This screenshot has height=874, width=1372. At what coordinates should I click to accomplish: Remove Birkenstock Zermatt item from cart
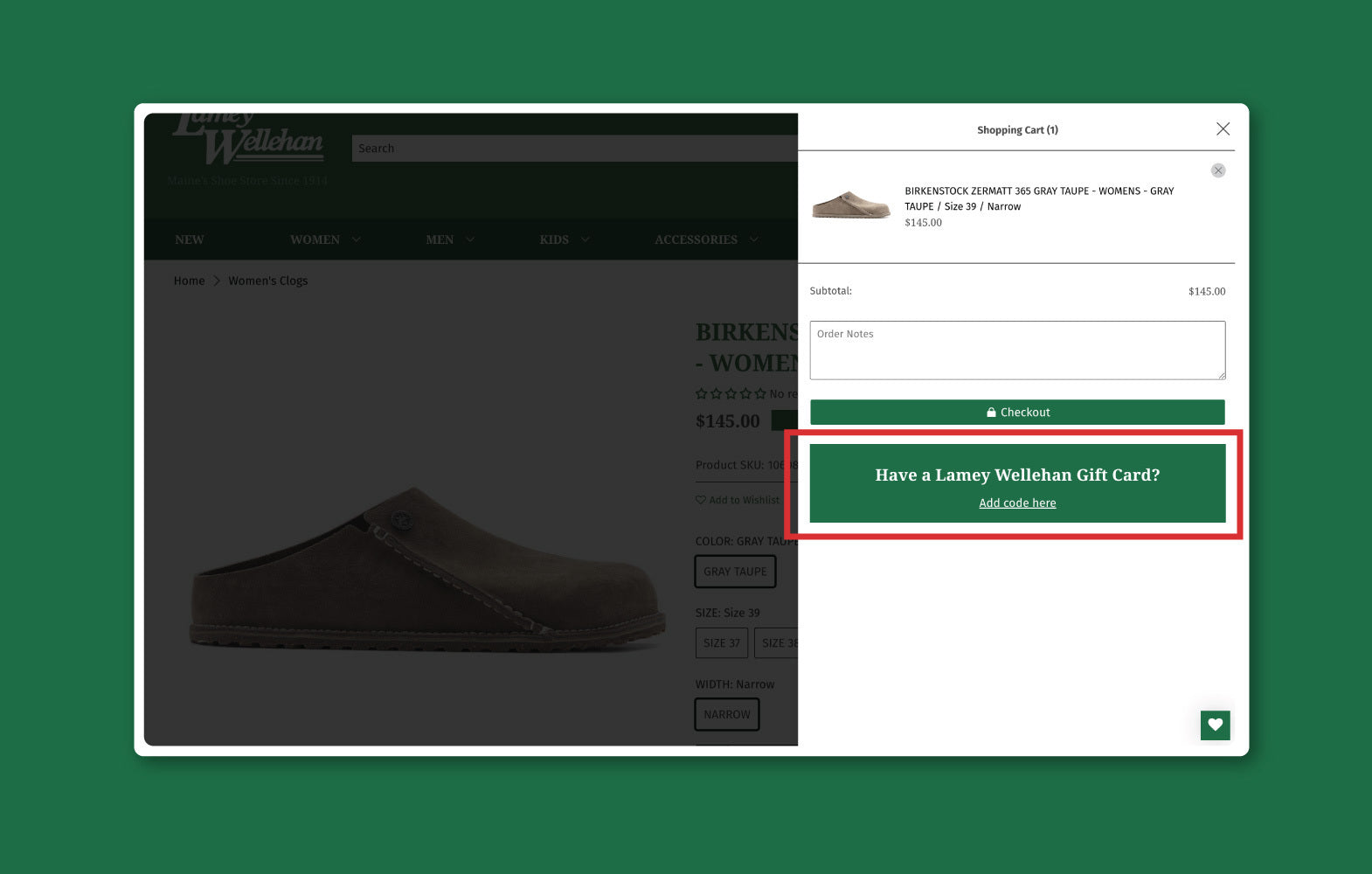point(1217,170)
